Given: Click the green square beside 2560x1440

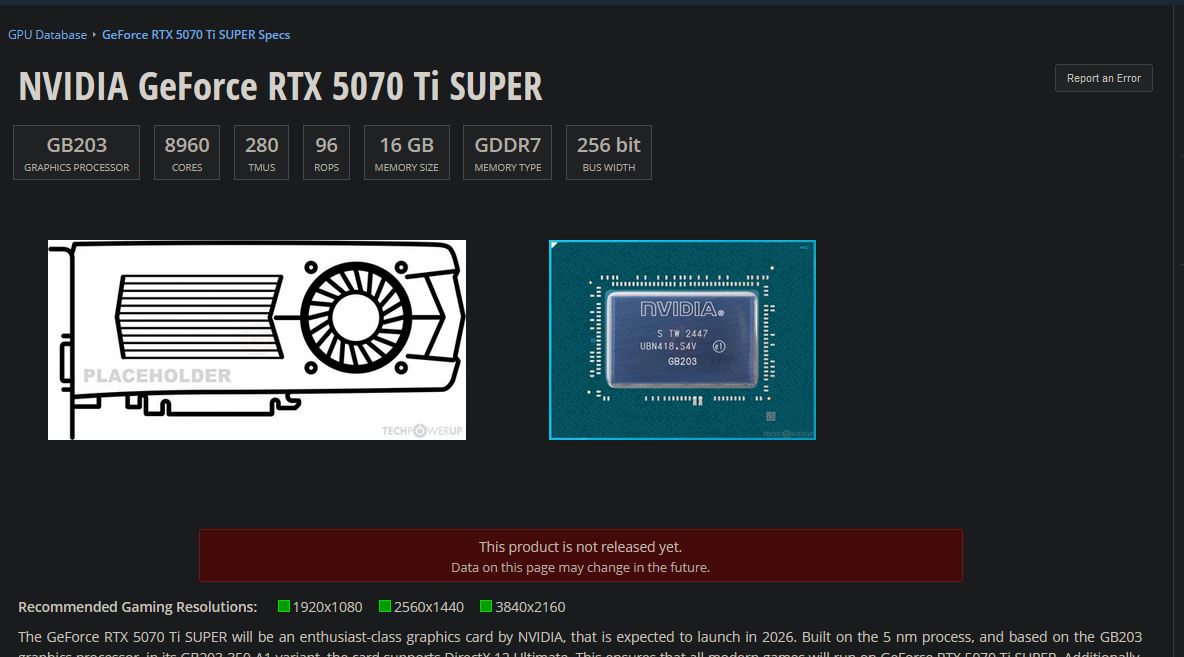Looking at the screenshot, I should 385,606.
